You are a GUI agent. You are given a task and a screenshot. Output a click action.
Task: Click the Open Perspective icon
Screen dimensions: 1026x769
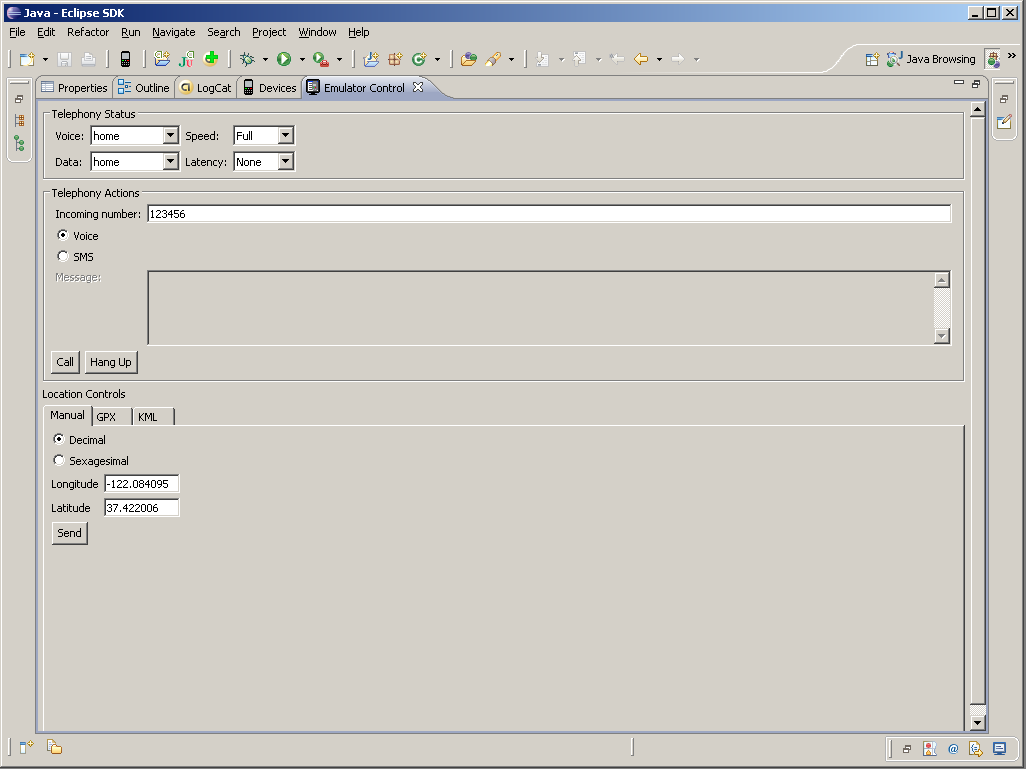coord(872,60)
